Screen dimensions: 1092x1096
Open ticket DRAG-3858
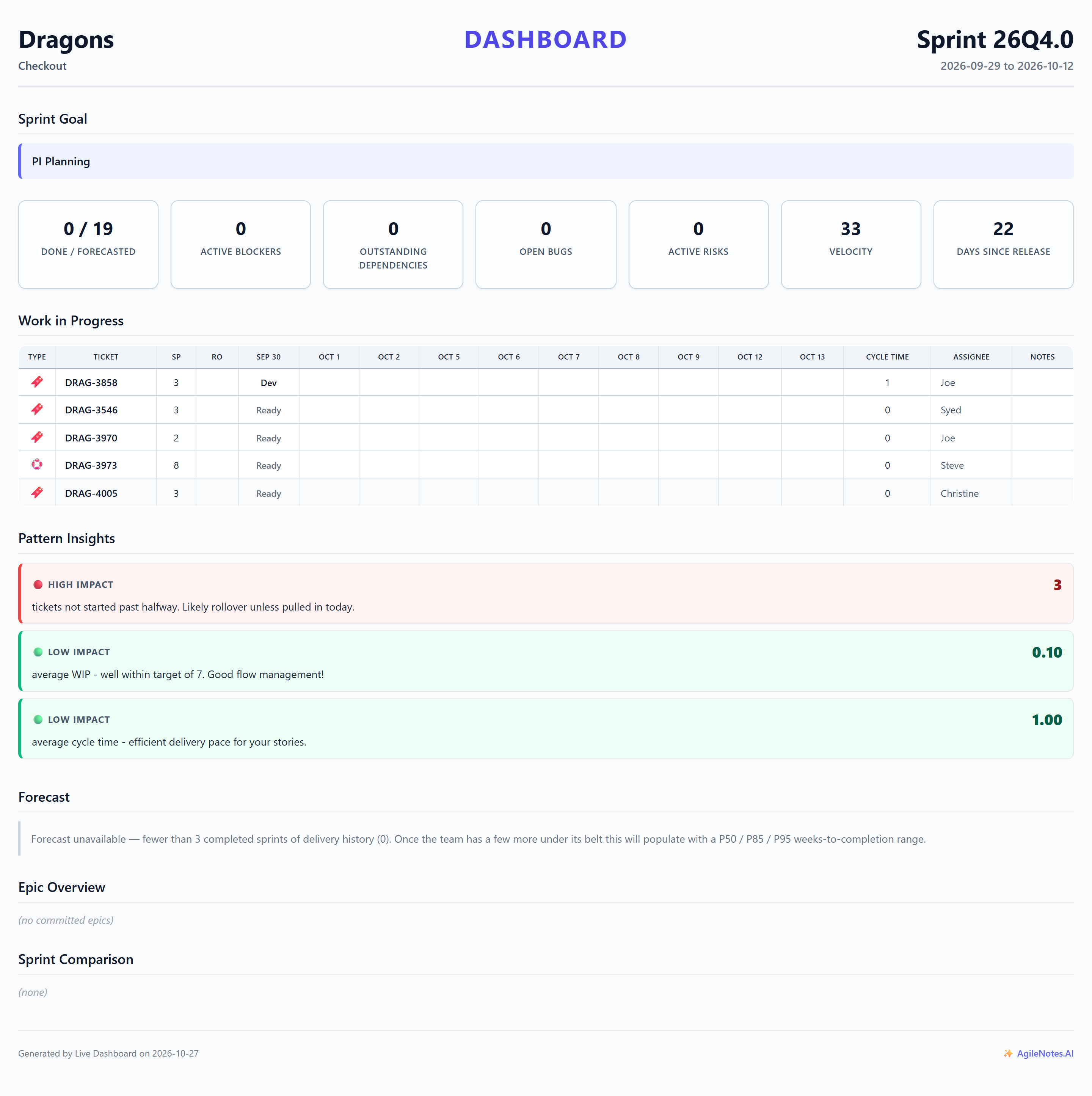(91, 383)
